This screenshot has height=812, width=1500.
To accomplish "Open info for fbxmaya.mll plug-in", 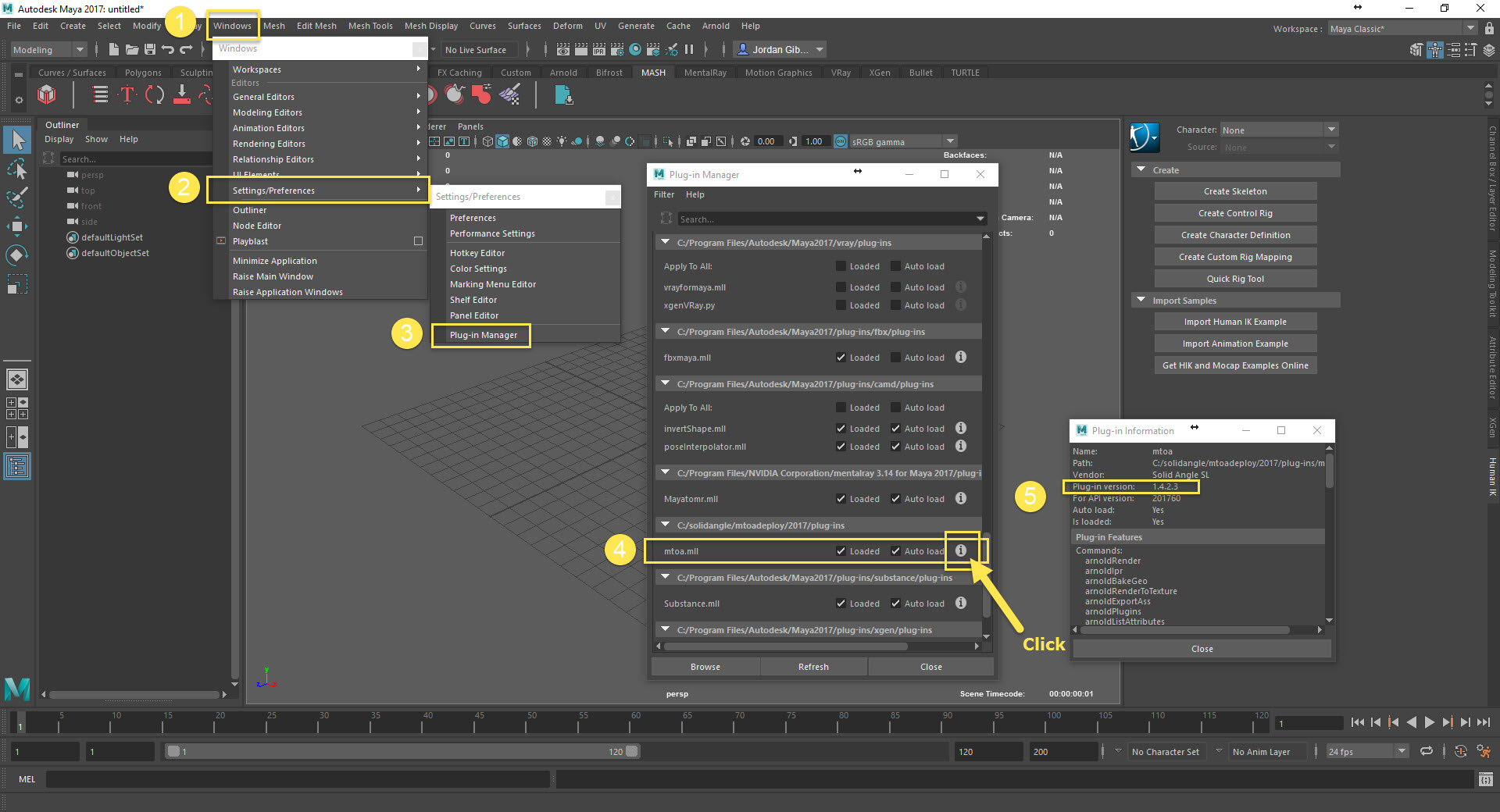I will [961, 357].
